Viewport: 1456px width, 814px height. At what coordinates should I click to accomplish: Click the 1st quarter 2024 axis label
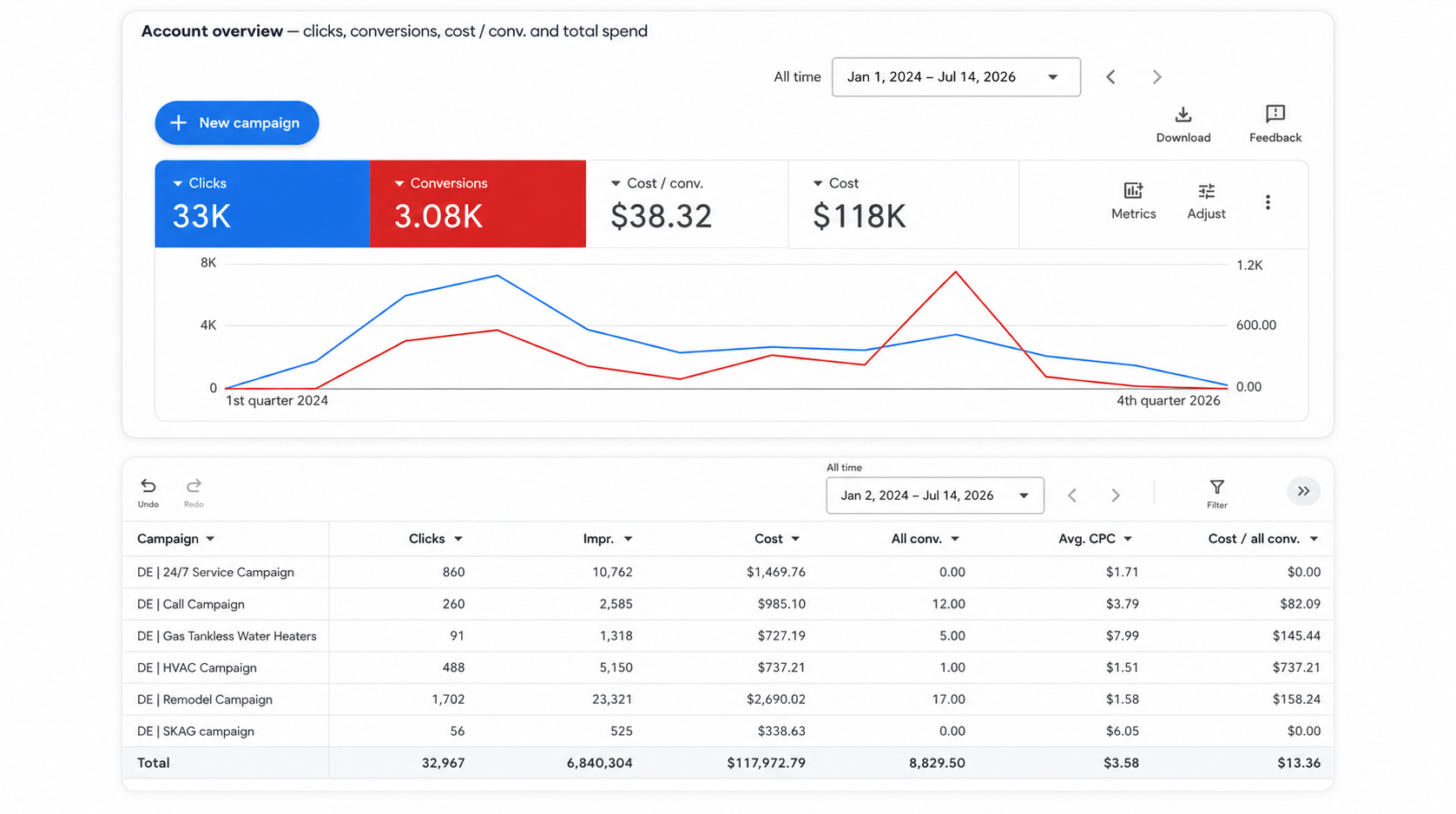tap(277, 401)
